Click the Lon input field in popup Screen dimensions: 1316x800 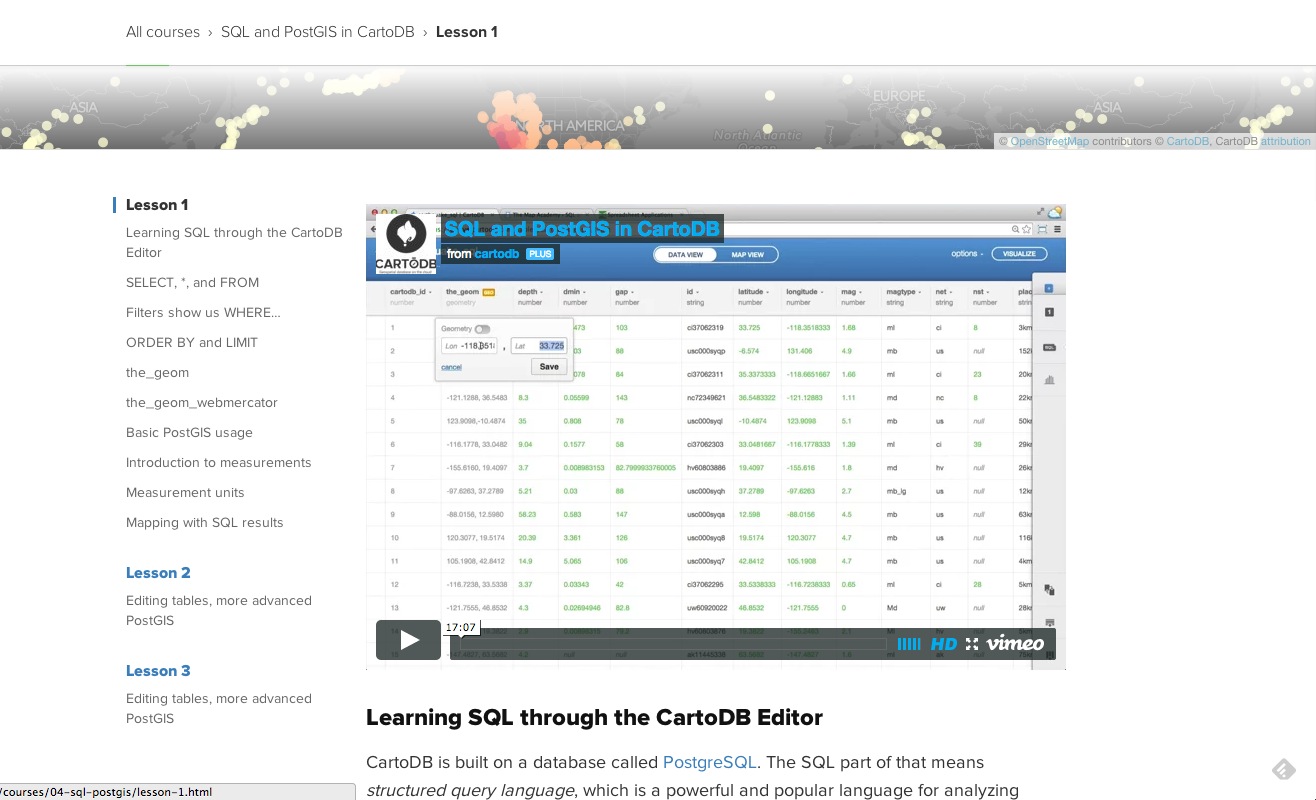(x=469, y=346)
